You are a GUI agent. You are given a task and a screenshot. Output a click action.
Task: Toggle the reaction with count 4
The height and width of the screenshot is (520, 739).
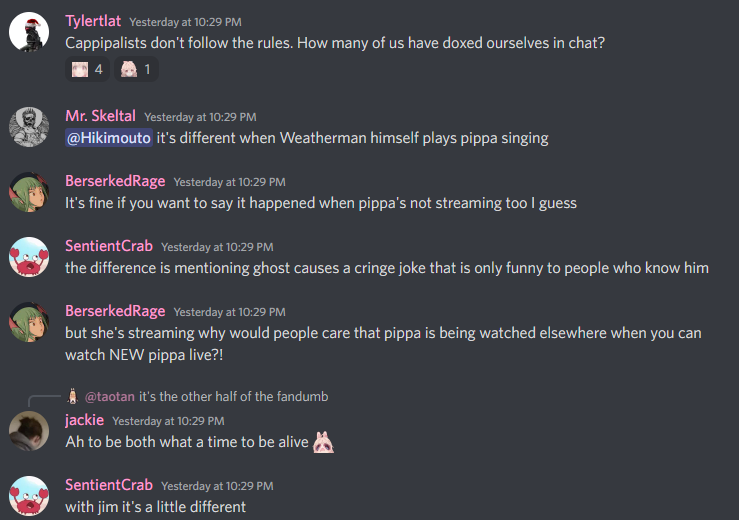click(x=87, y=69)
